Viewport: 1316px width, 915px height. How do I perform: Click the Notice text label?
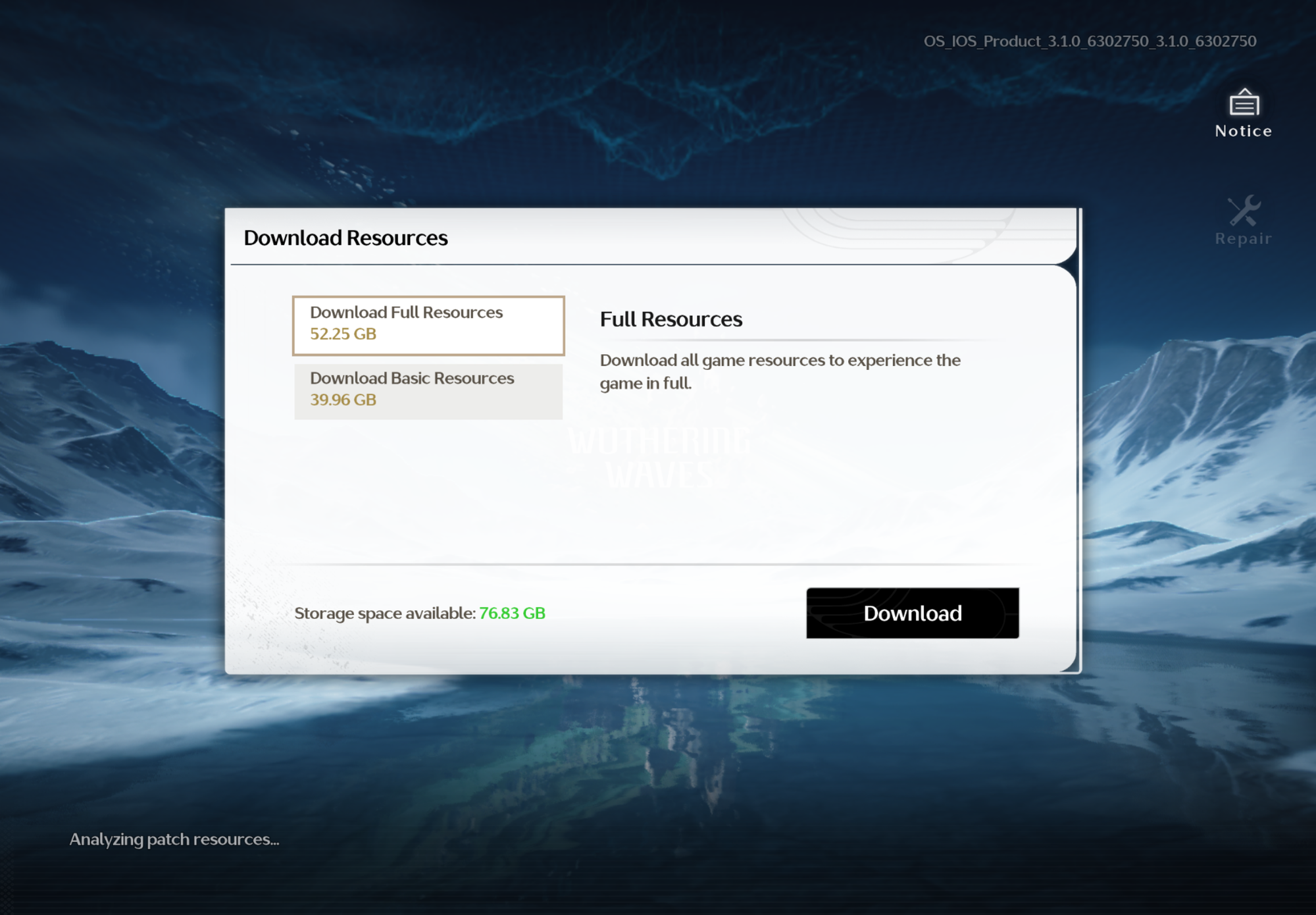(x=1243, y=131)
